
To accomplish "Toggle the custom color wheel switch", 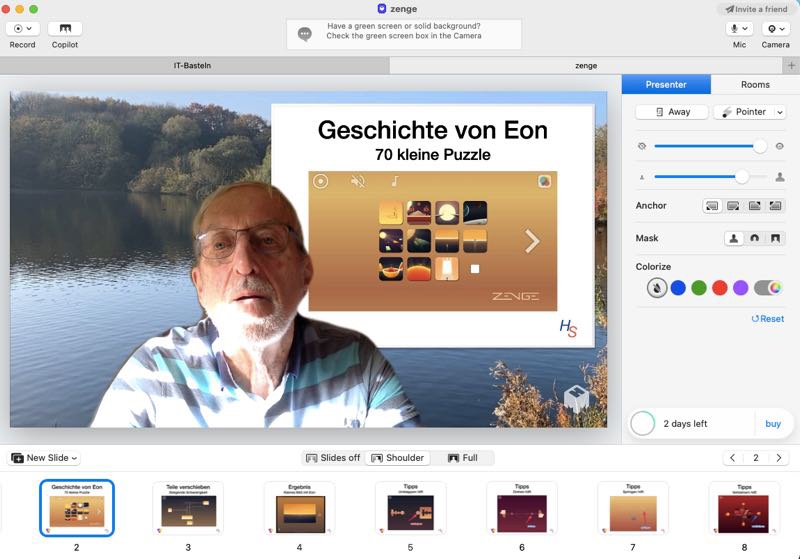I will pyautogui.click(x=768, y=288).
